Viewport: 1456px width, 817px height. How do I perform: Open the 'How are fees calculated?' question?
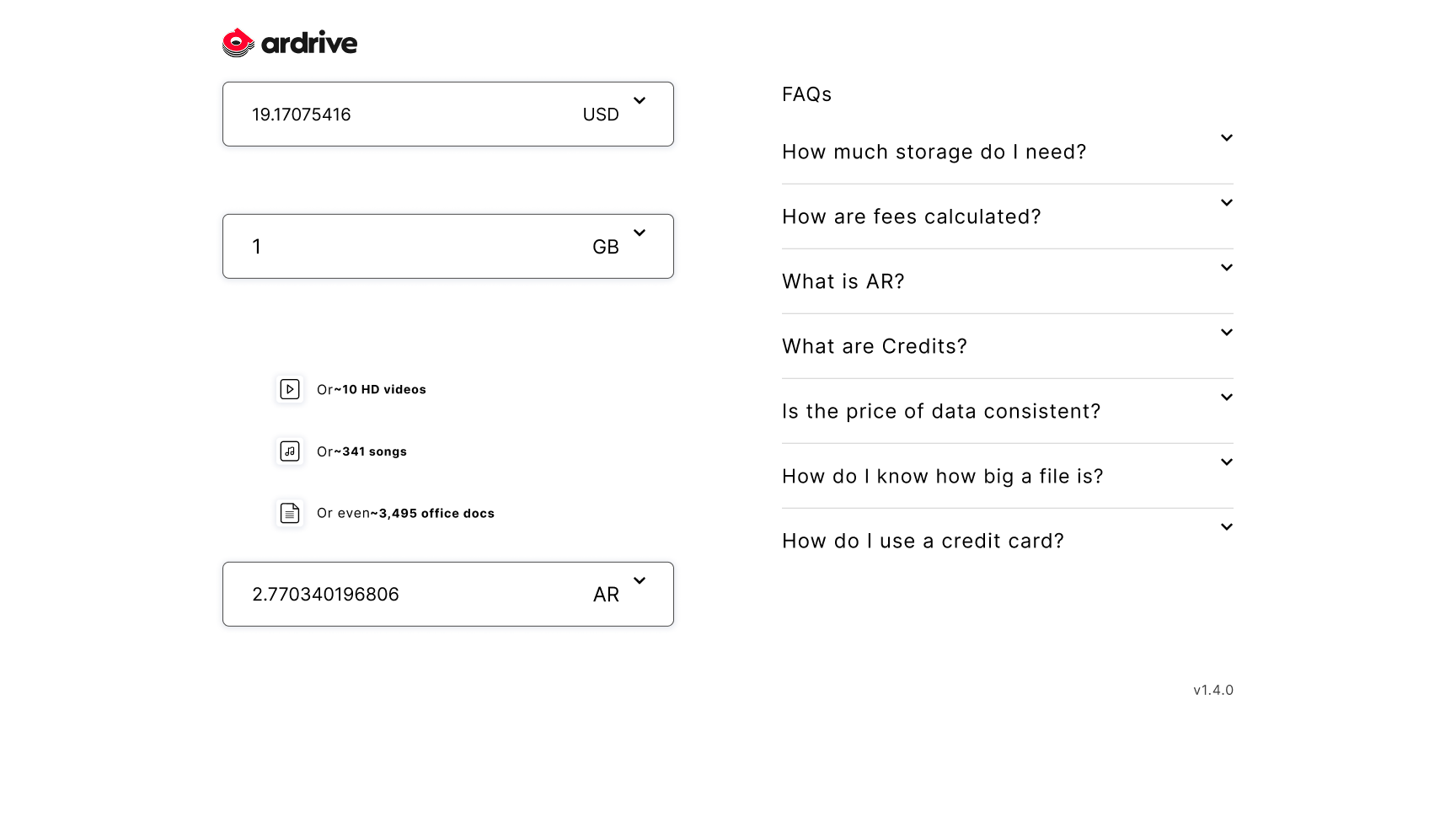(912, 217)
